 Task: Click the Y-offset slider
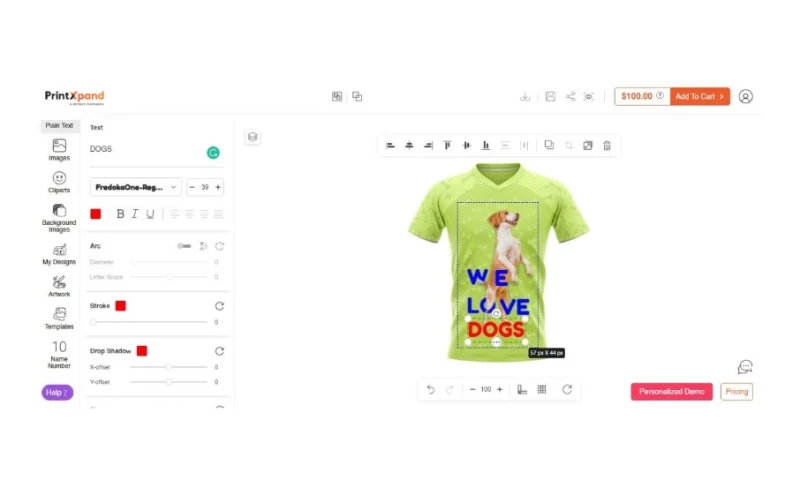[x=168, y=382]
